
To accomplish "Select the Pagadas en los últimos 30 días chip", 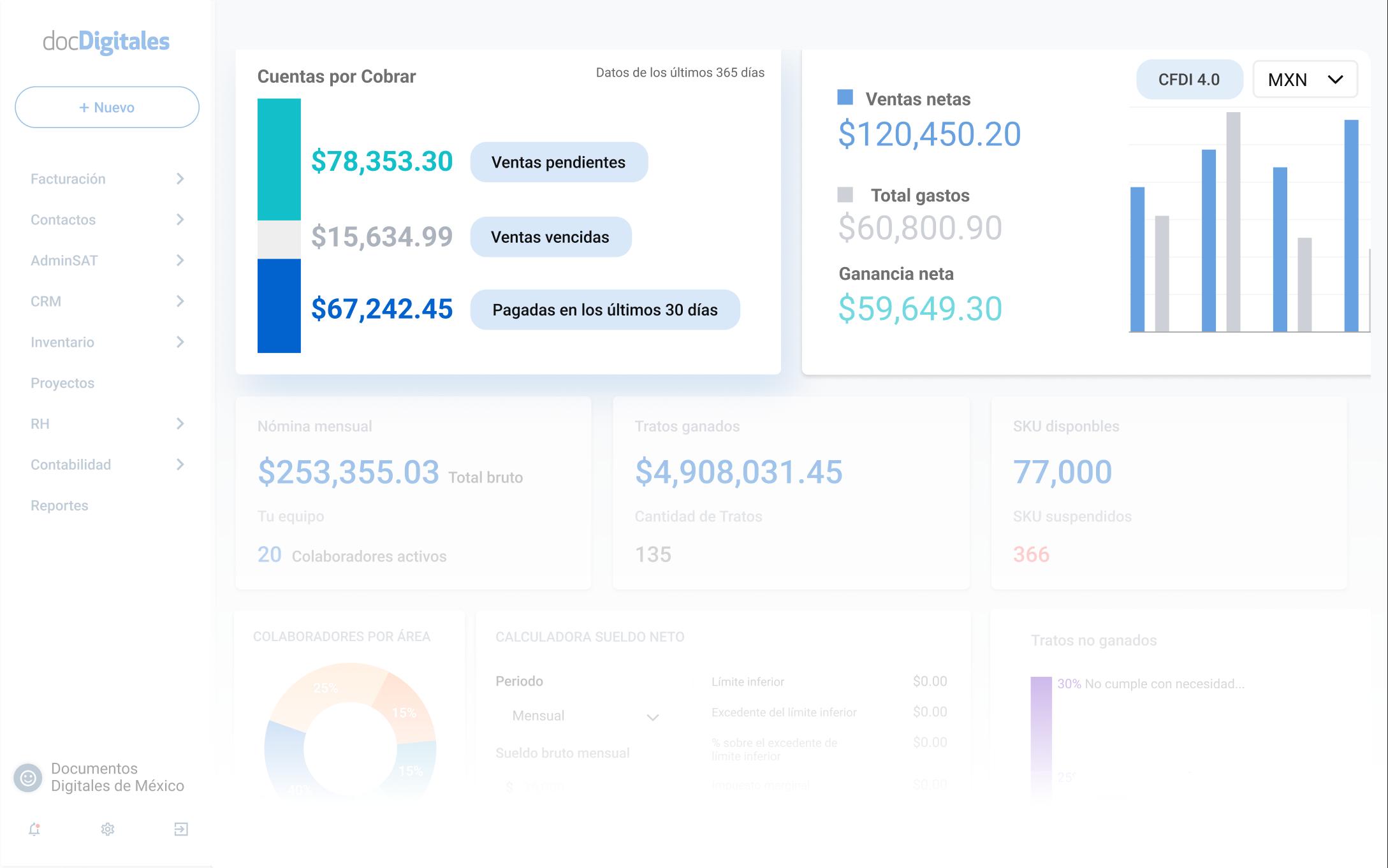I will (x=604, y=310).
